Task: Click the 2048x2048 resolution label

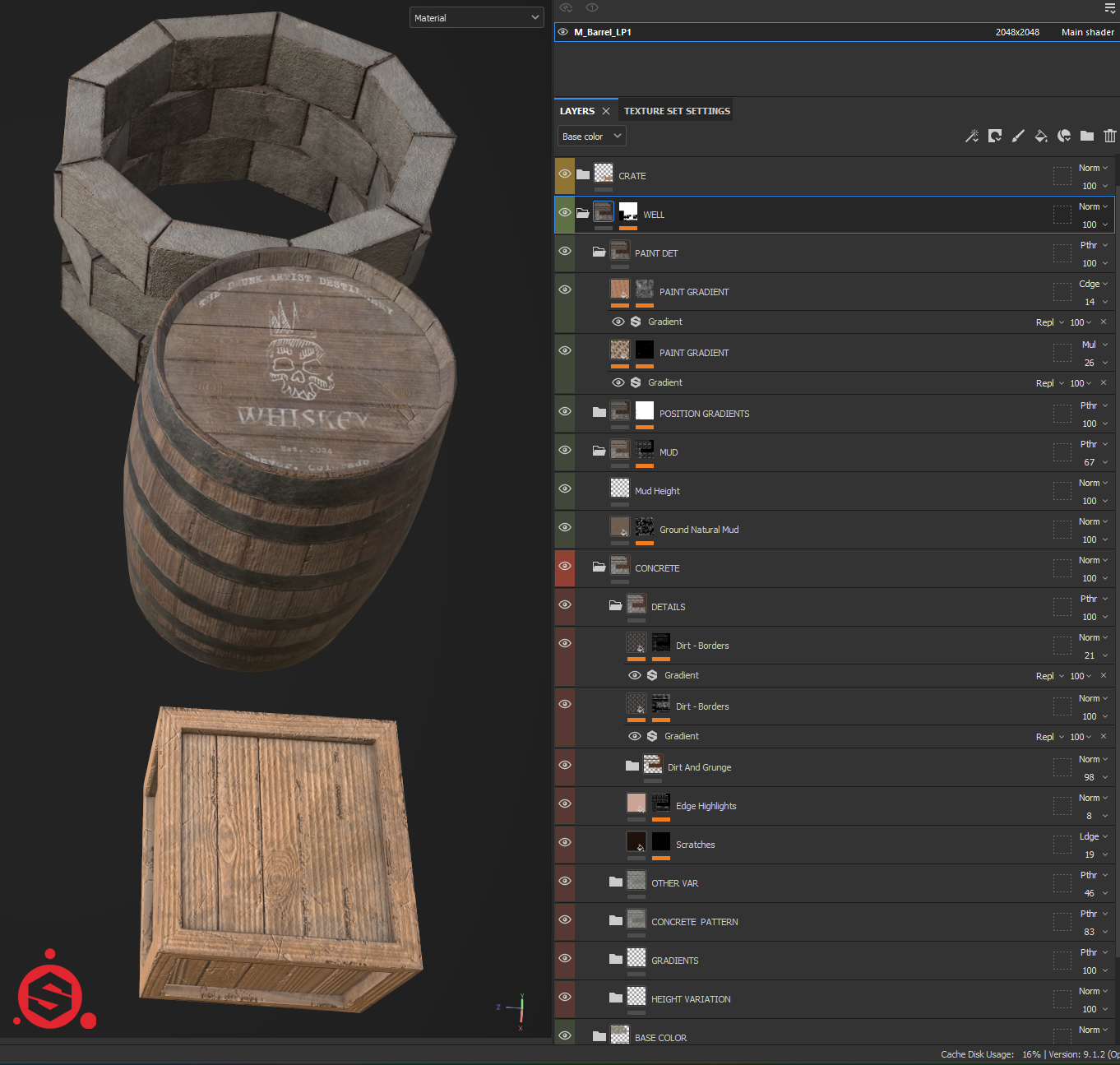Action: point(1017,32)
